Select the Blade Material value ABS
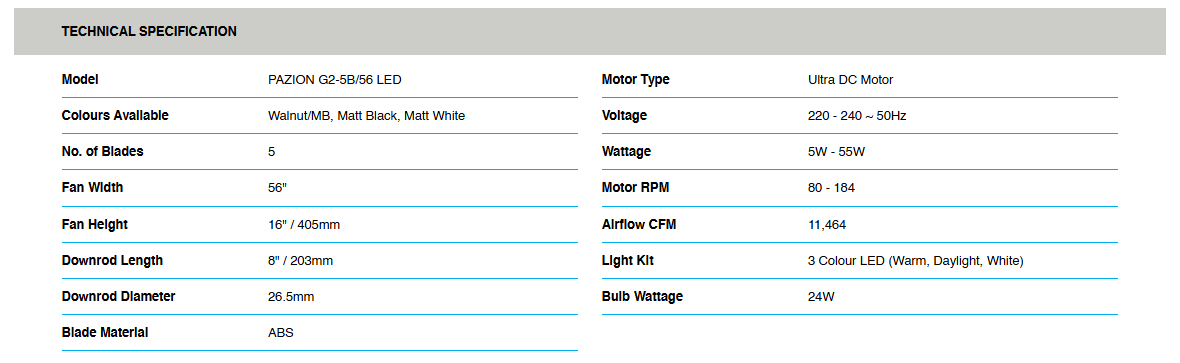This screenshot has height=363, width=1180. [x=281, y=333]
